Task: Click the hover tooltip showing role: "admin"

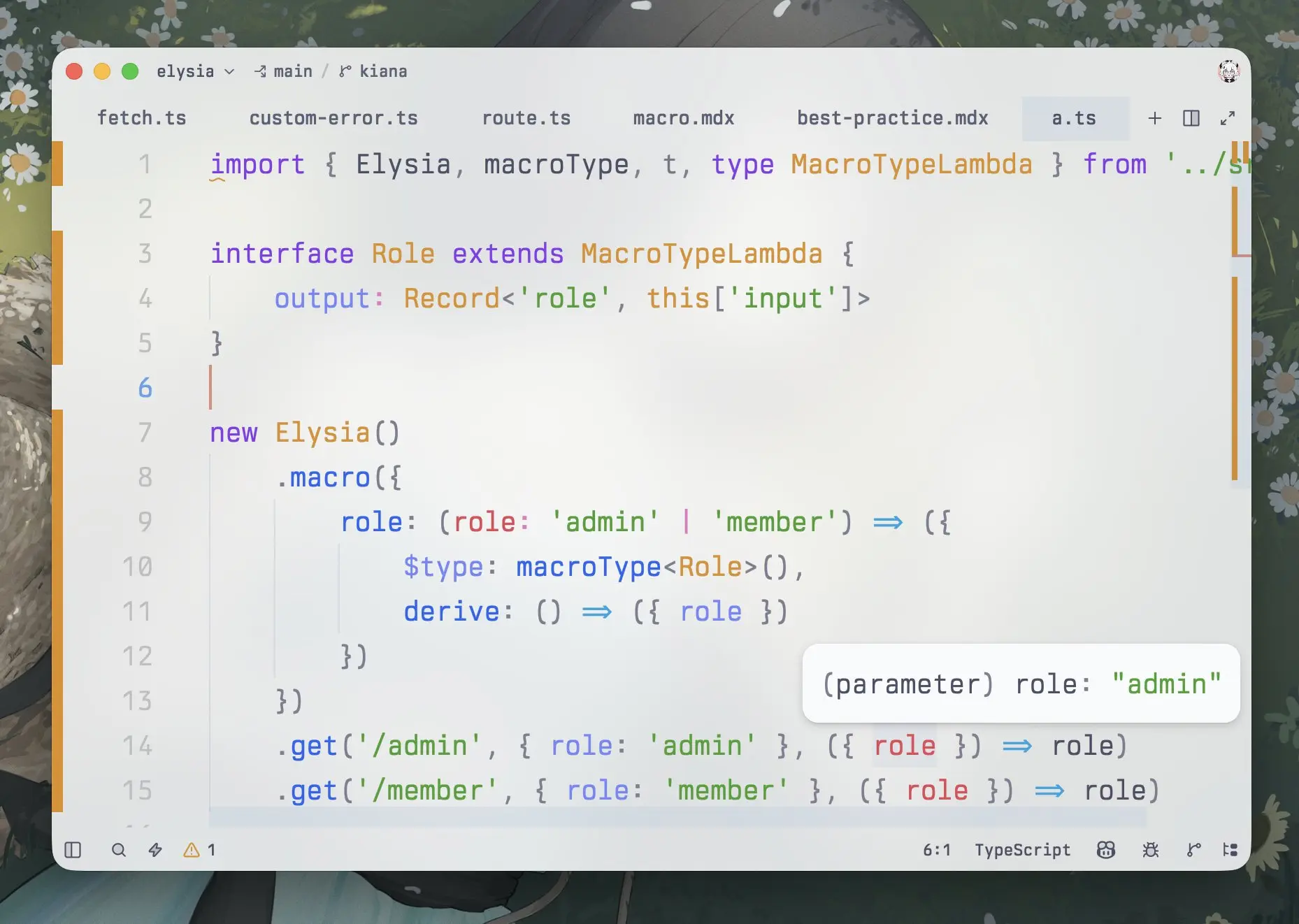Action: pyautogui.click(x=1021, y=684)
